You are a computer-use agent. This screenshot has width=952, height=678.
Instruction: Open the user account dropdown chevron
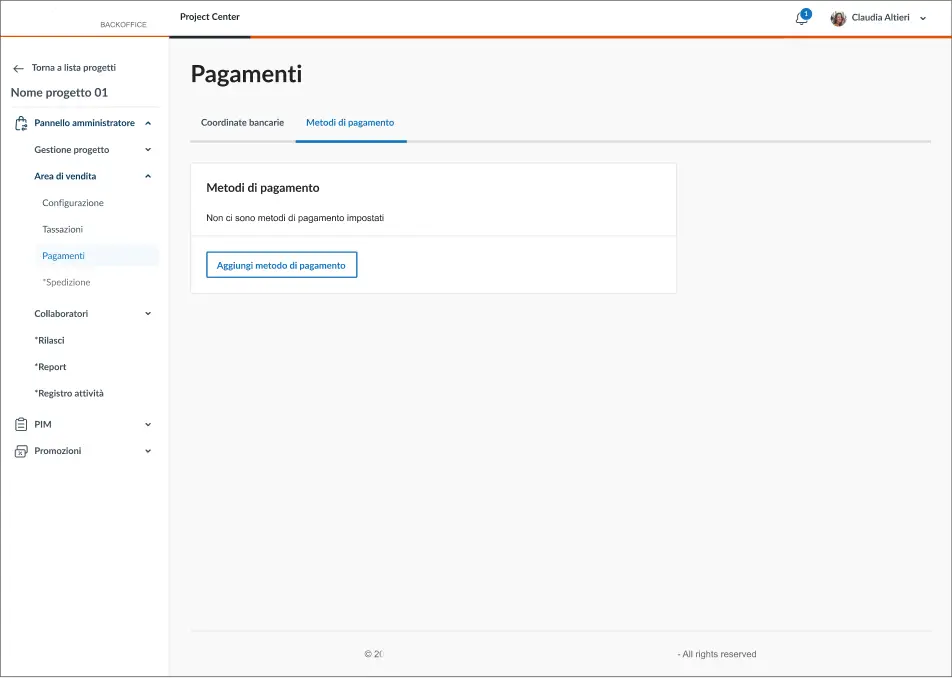pos(922,18)
